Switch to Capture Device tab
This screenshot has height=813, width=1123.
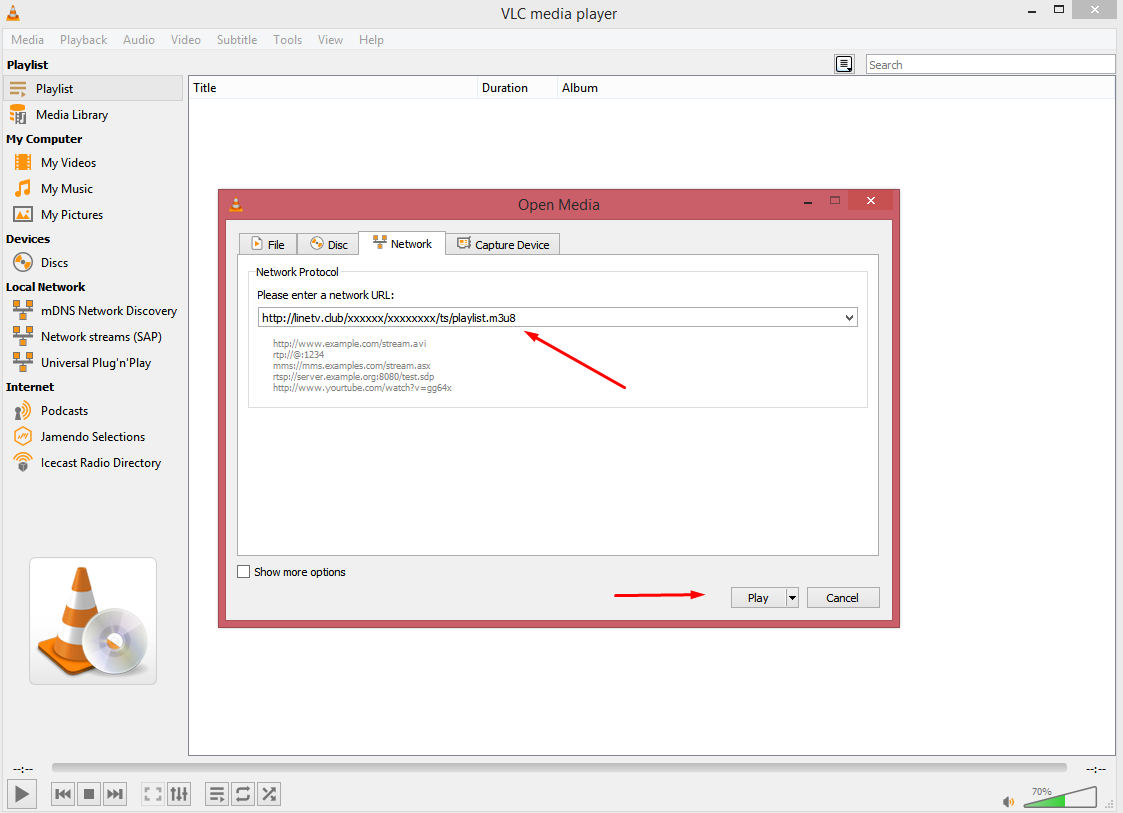tap(503, 244)
